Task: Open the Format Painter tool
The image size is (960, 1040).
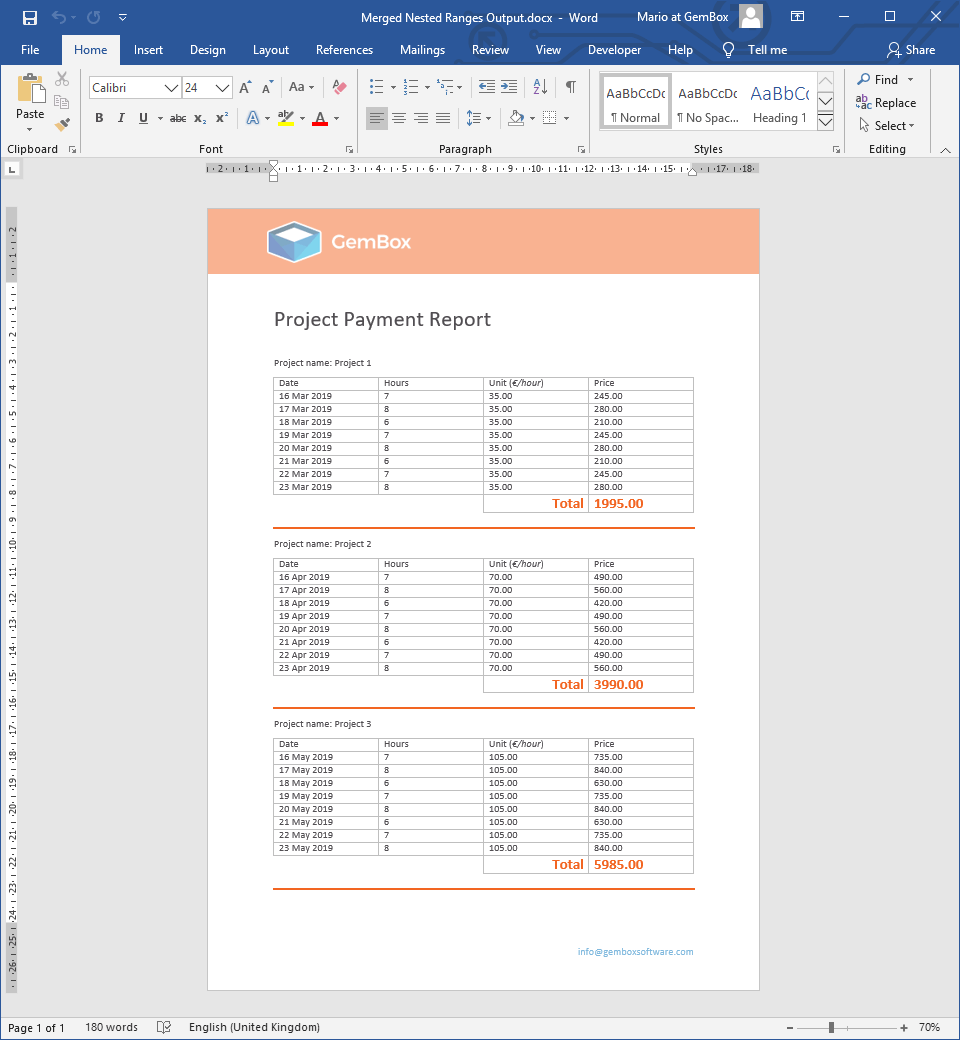Action: (x=60, y=122)
